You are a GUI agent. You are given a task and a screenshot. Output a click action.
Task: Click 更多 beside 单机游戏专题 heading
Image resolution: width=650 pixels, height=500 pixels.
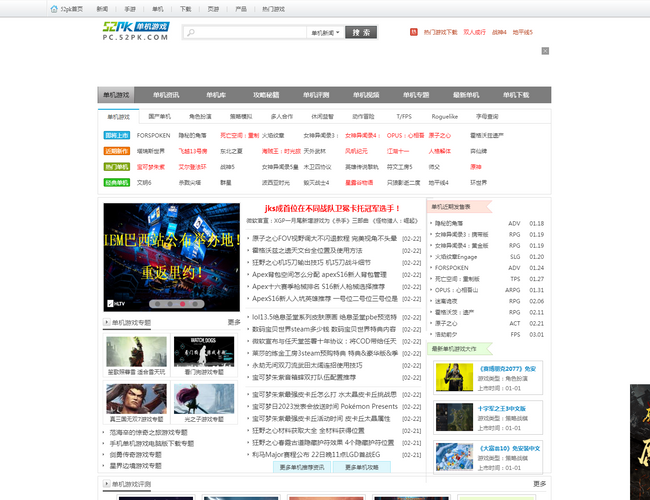pos(234,322)
